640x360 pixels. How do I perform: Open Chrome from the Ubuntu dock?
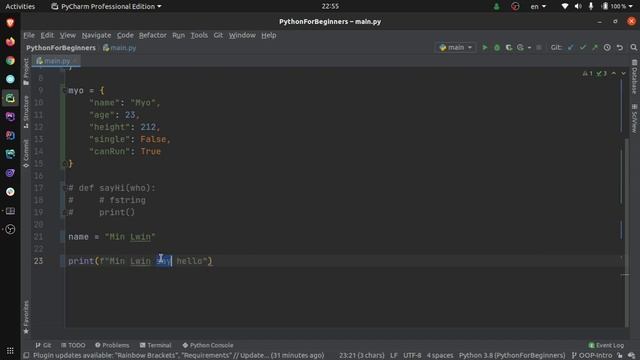(10, 60)
